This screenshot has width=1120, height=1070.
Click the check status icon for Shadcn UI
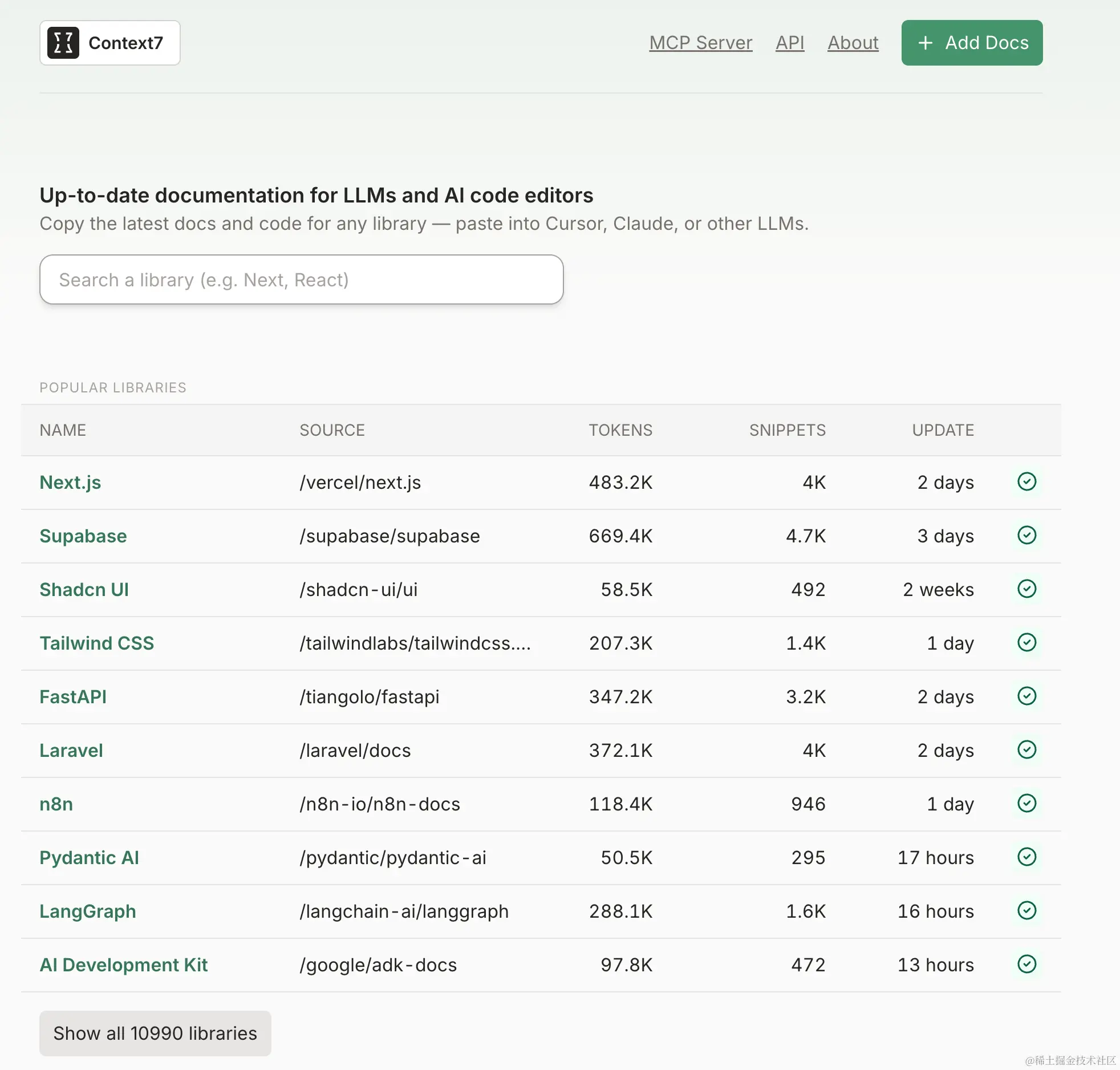1026,589
